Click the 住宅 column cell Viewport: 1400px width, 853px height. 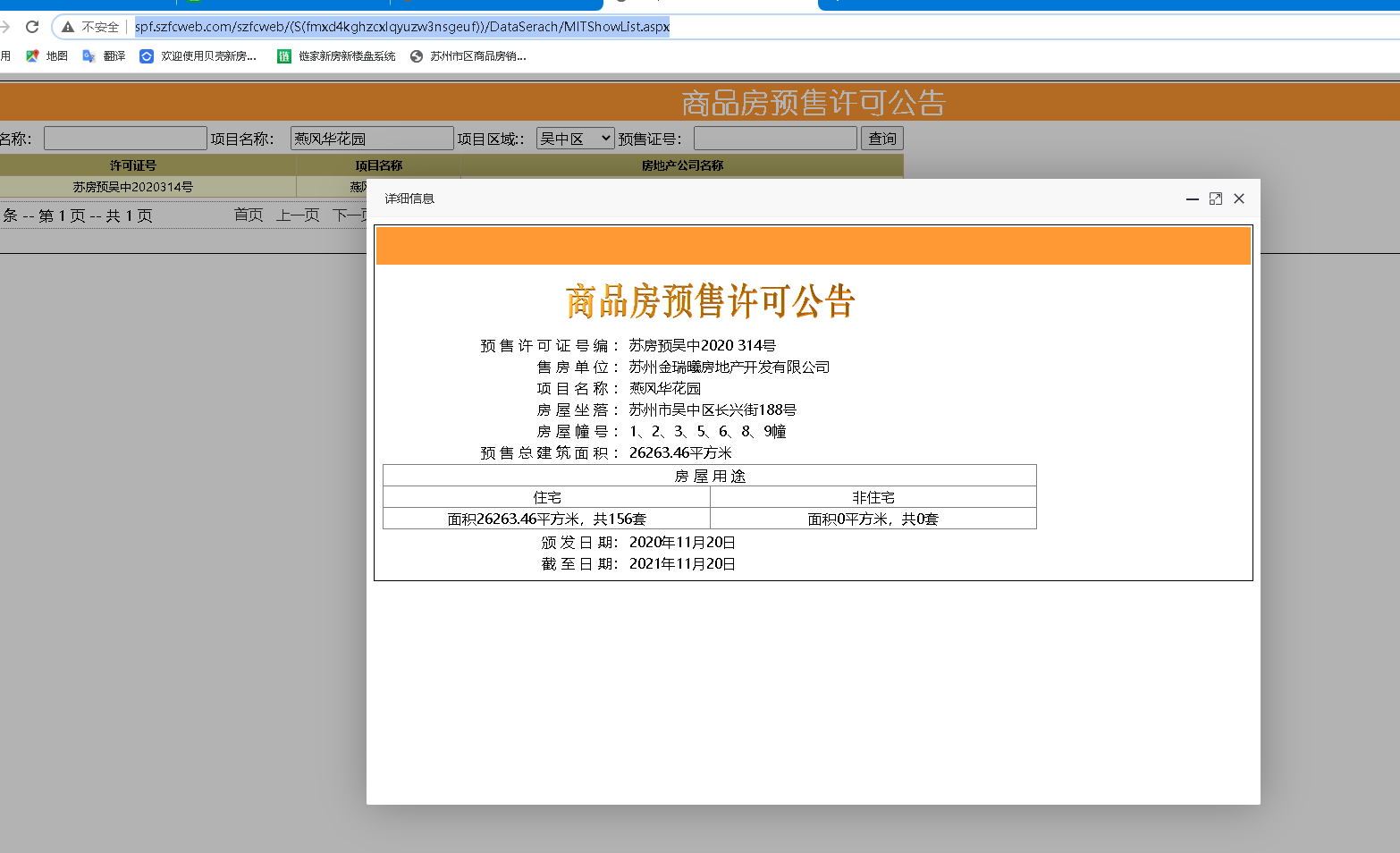(x=547, y=497)
